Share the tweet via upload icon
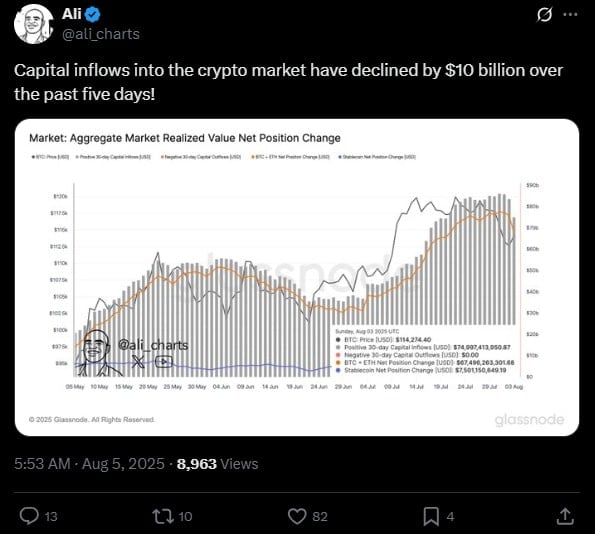Viewport: 595px width, 534px height. (565, 516)
